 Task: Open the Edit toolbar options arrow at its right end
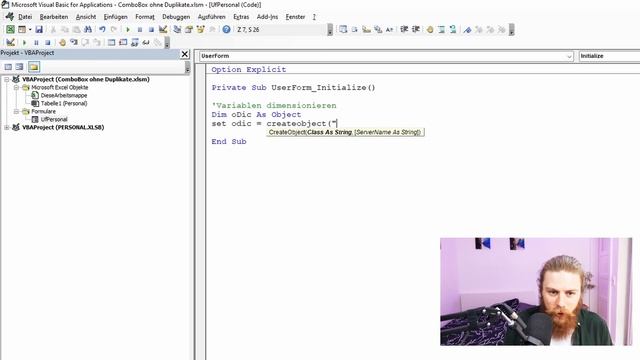point(512,29)
